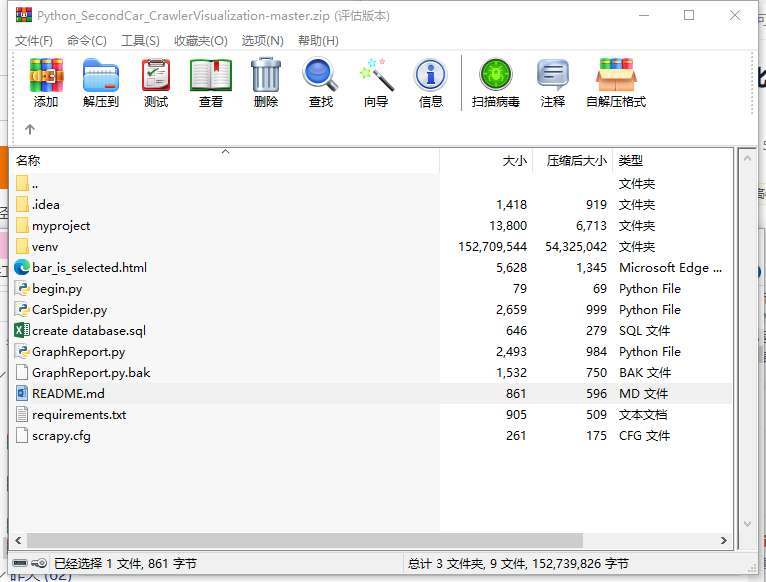
Task: Open the Commands (命令) menu
Action: click(86, 41)
